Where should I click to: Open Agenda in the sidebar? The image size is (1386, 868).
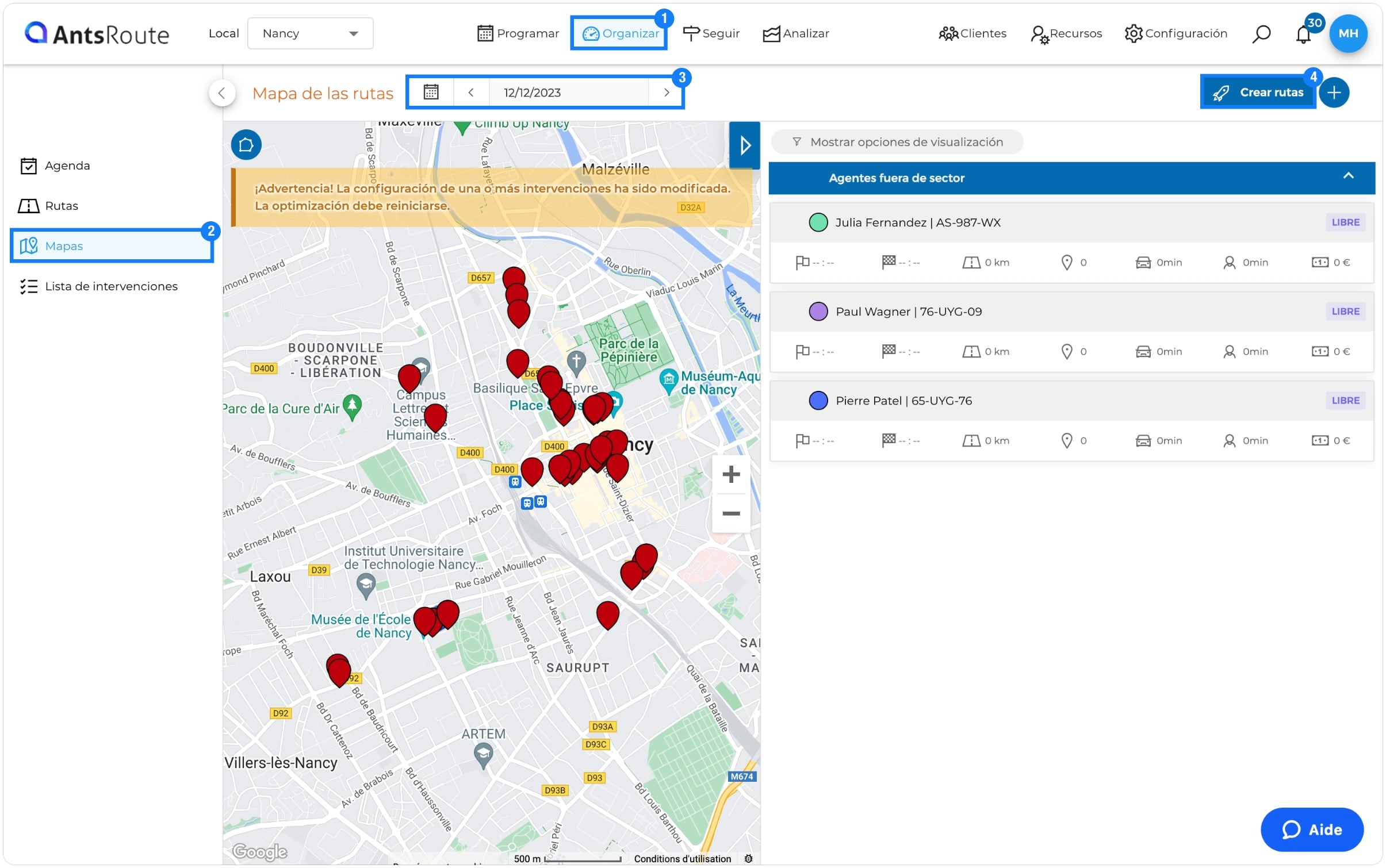pos(55,166)
